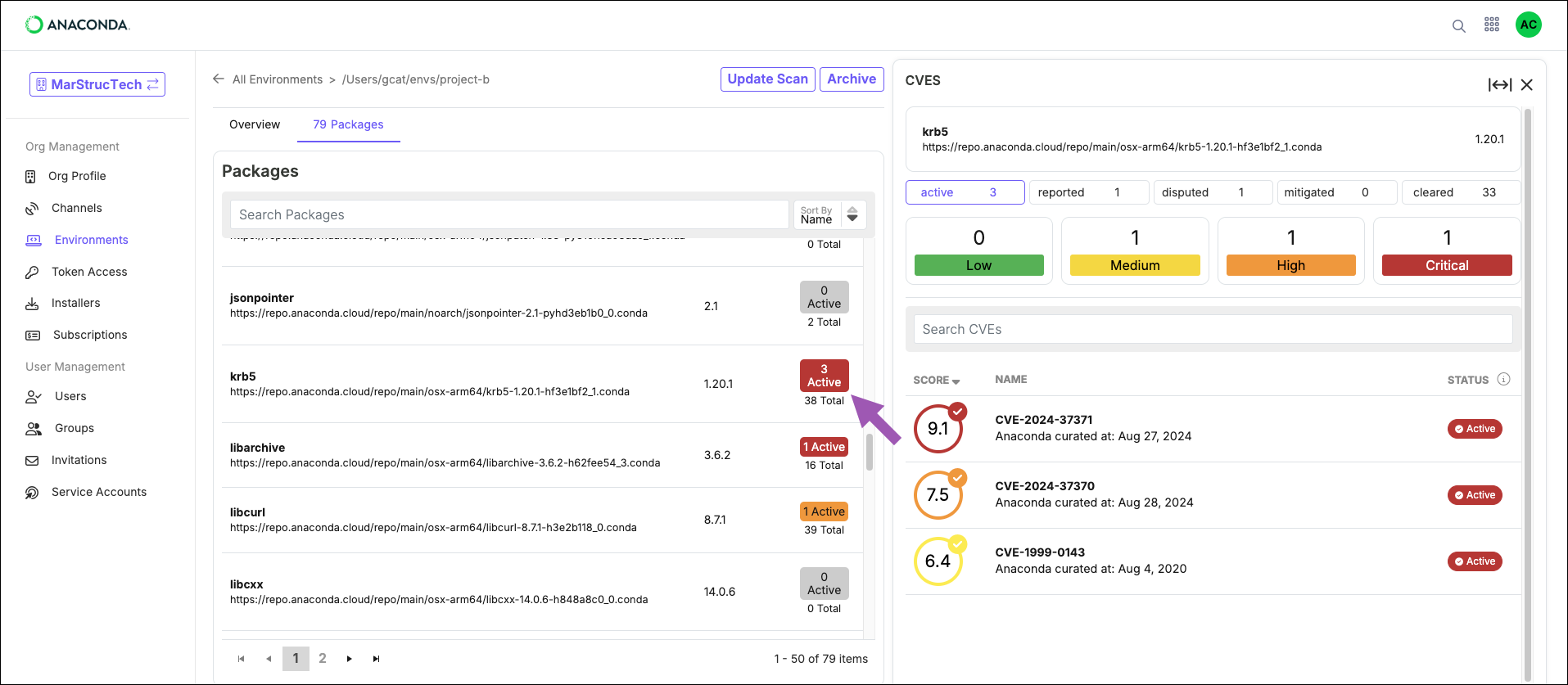1568x685 pixels.
Task: Click the Groups icon in sidebar
Action: tap(34, 429)
